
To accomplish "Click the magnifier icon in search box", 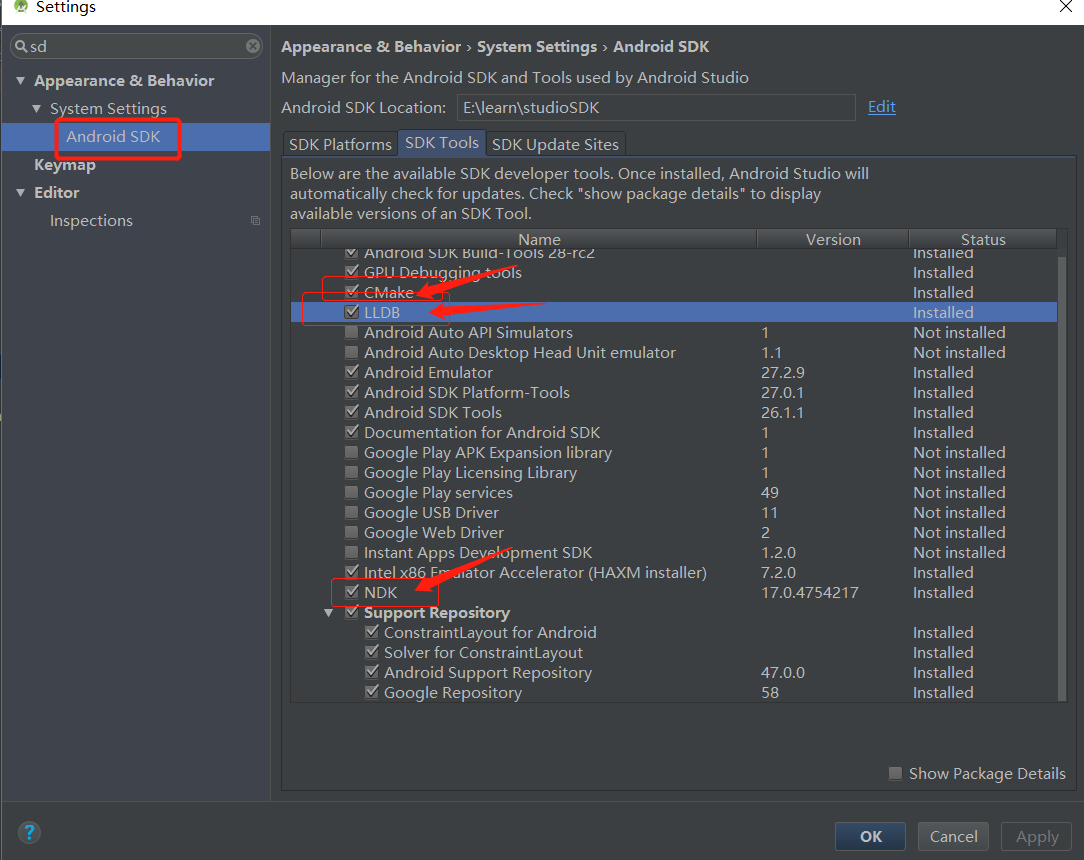I will pyautogui.click(x=21, y=46).
